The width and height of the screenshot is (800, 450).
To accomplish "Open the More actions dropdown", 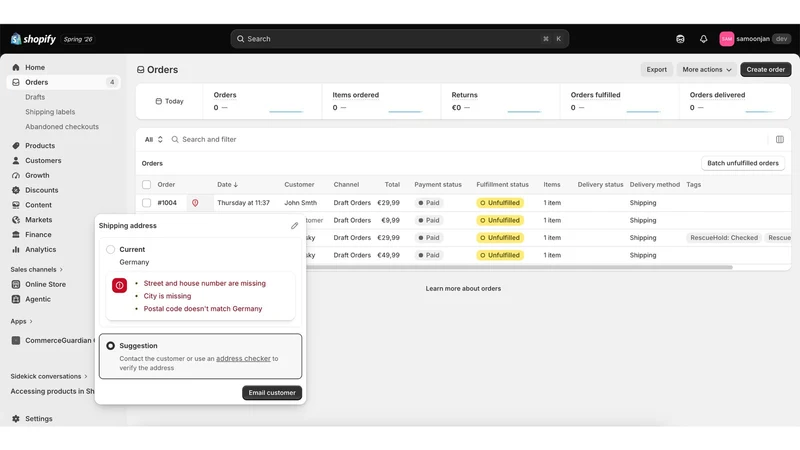I will [x=707, y=69].
